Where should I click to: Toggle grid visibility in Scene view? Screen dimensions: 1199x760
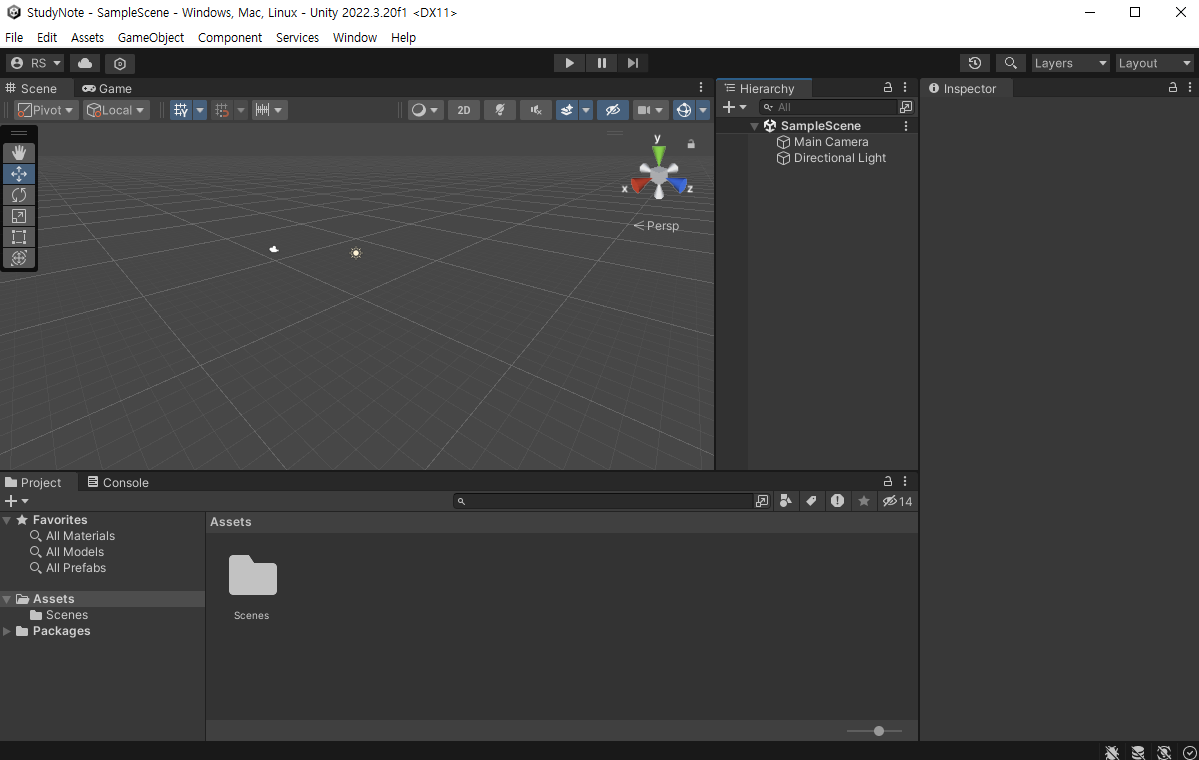click(x=180, y=110)
